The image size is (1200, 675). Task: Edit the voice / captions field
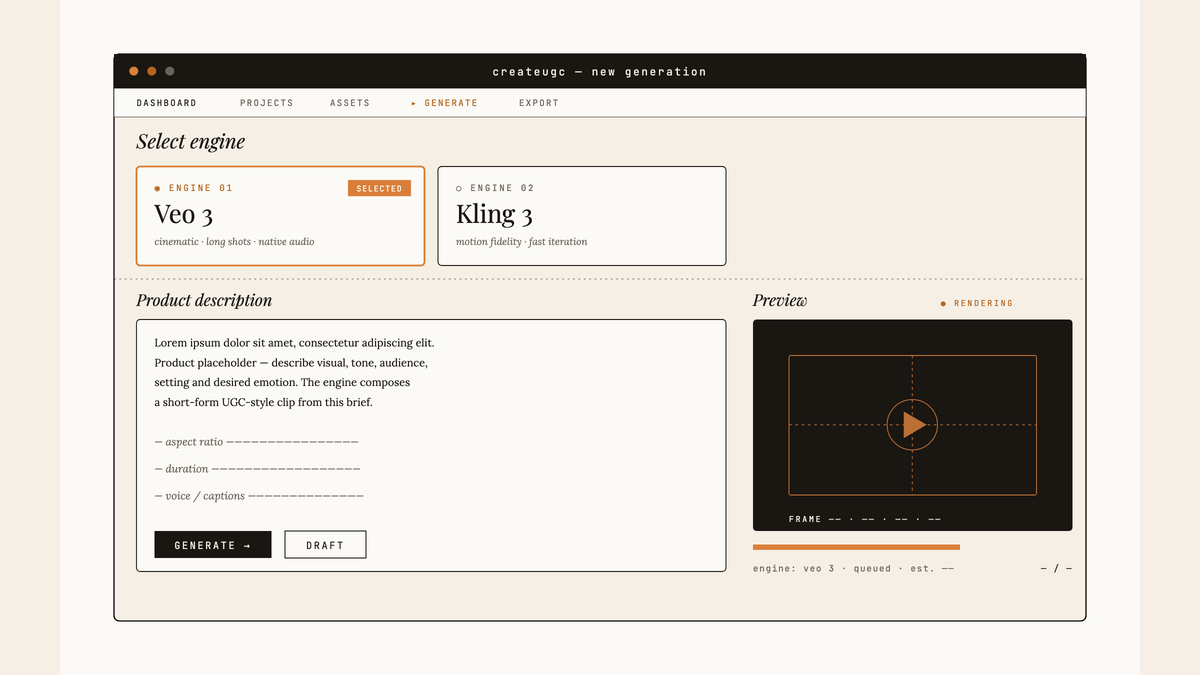coord(259,496)
